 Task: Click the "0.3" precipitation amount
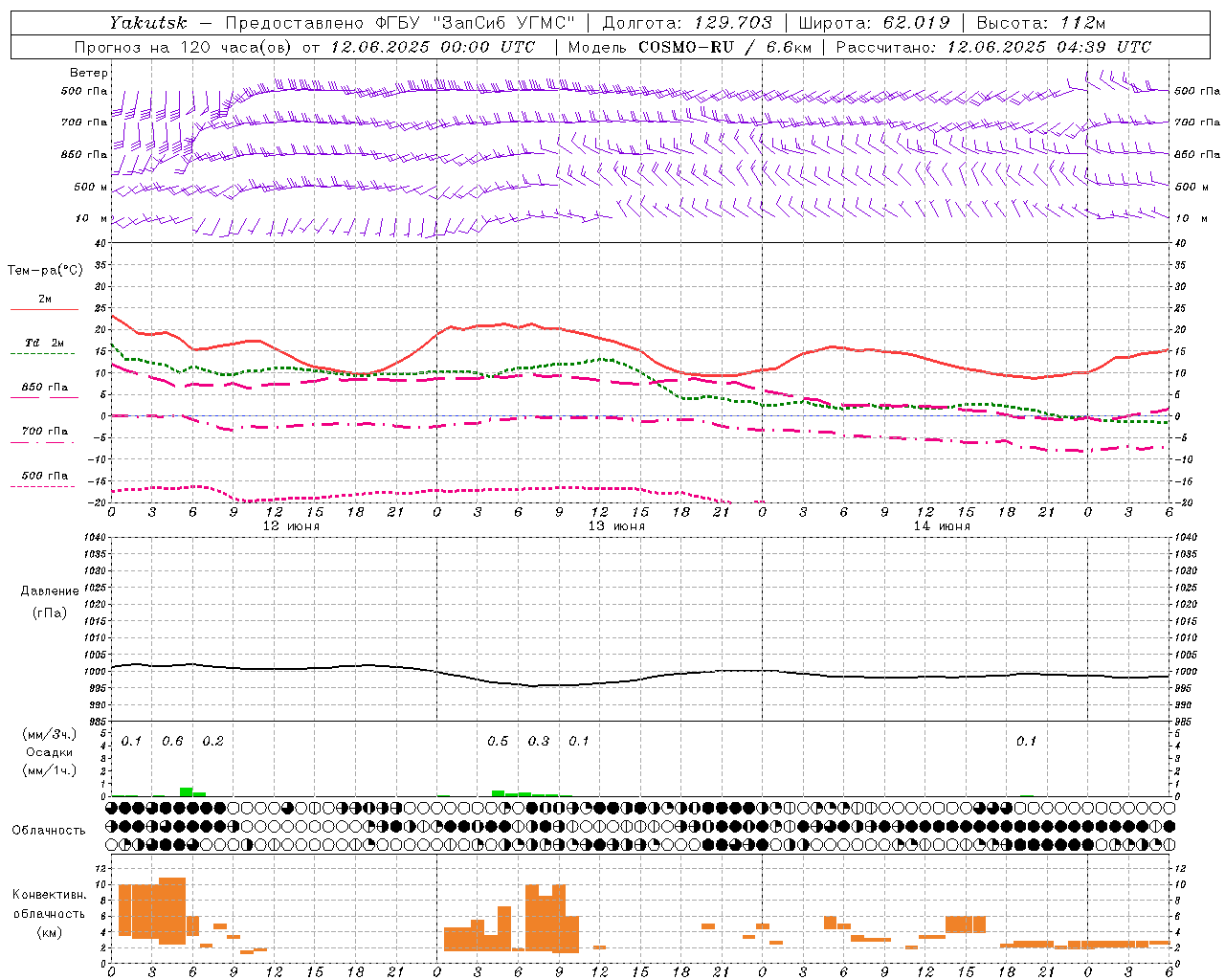click(539, 742)
